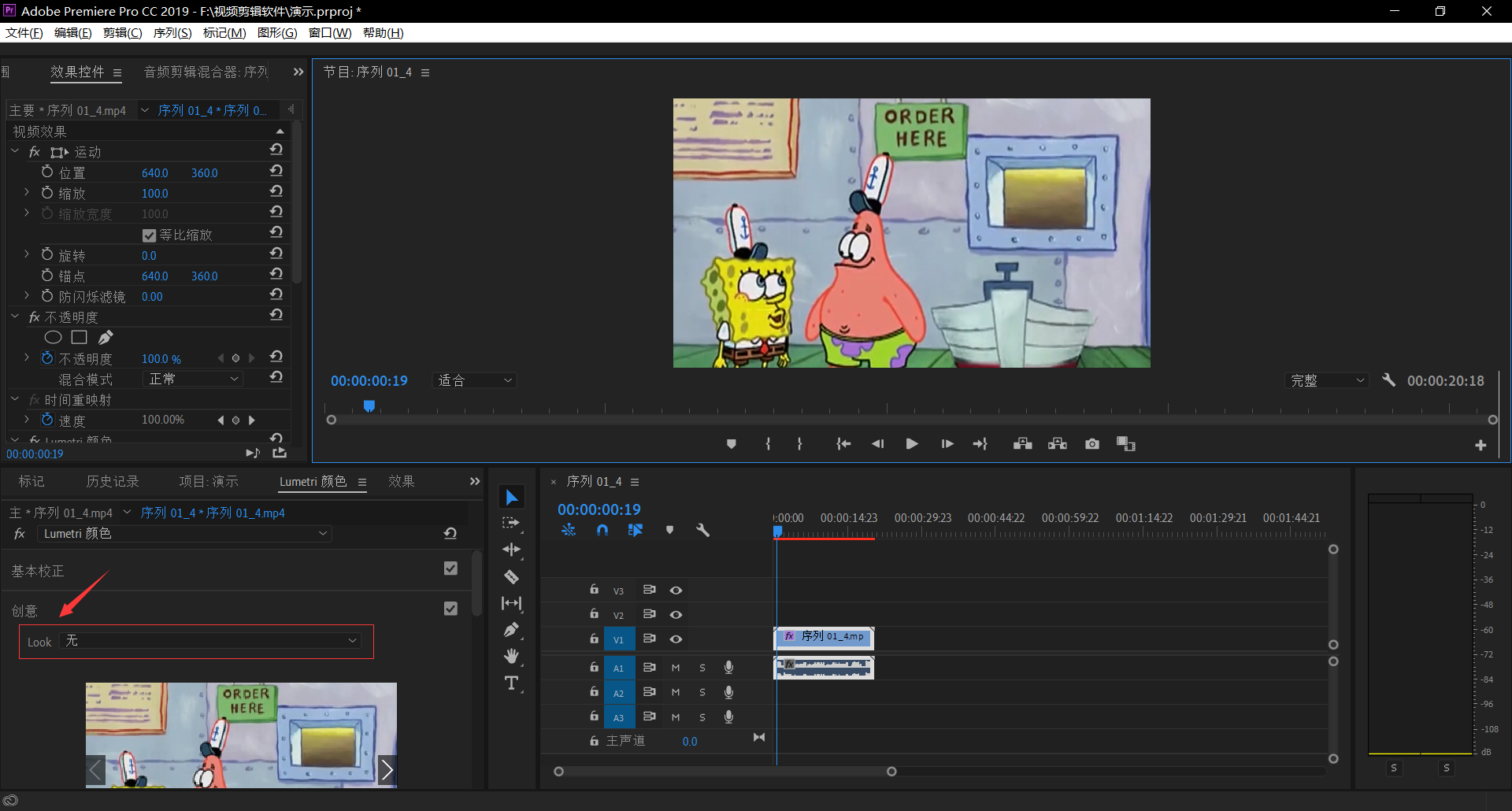
Task: Select the Type tool
Action: click(x=512, y=683)
